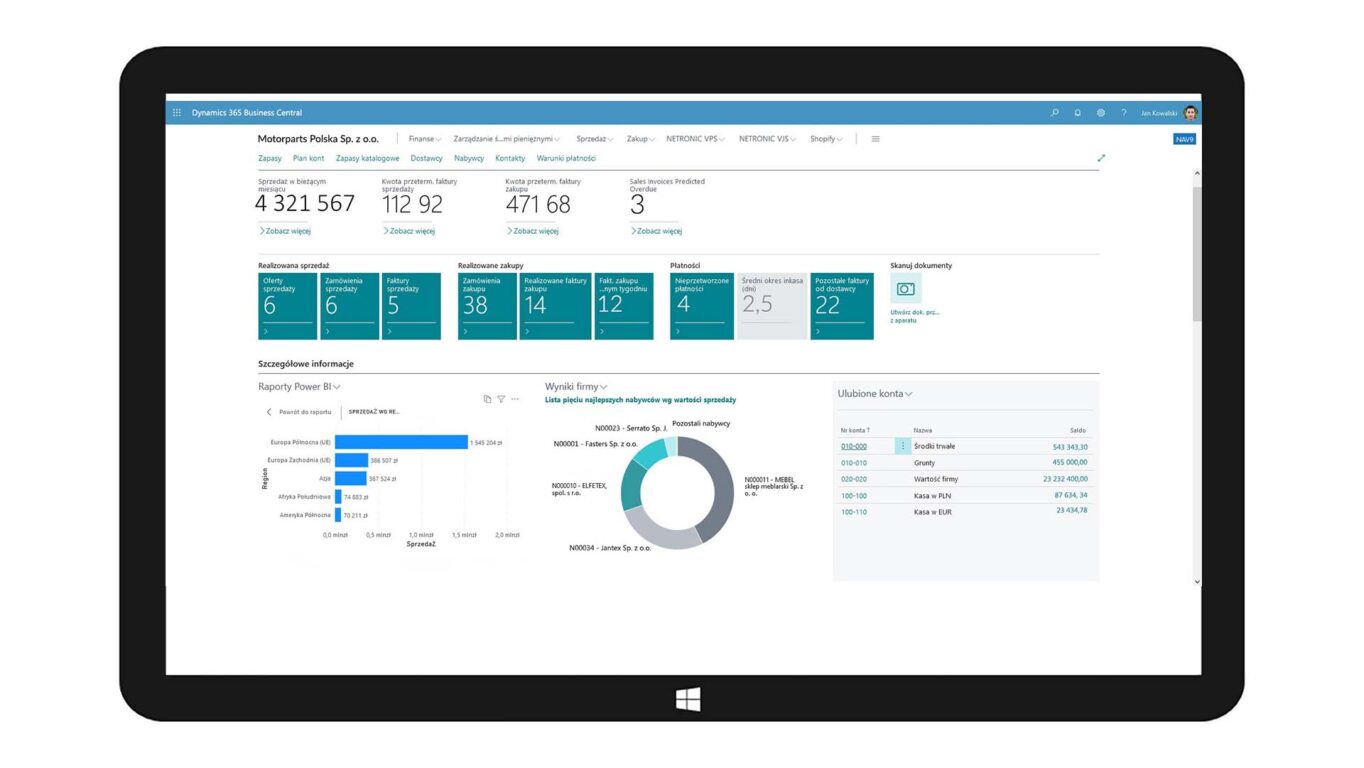Click the Europa Zachodnia (UE) bar
Image resolution: width=1364 pixels, height=768 pixels.
[351, 460]
